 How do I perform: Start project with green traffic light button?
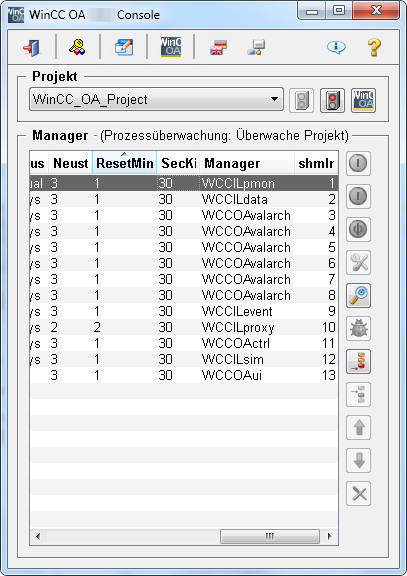point(301,100)
